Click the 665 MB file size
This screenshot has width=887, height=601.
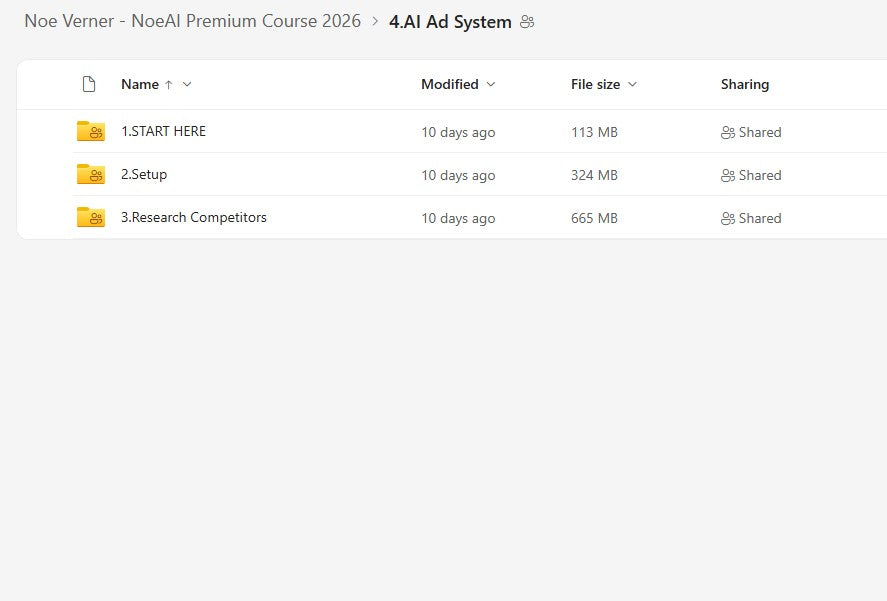click(x=594, y=218)
